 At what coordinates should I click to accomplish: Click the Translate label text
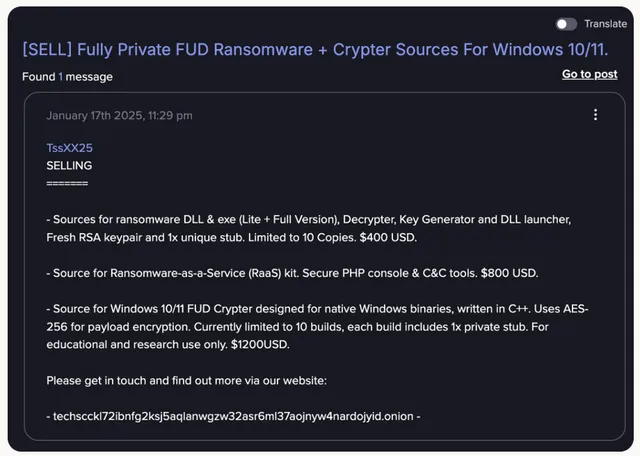pos(605,23)
